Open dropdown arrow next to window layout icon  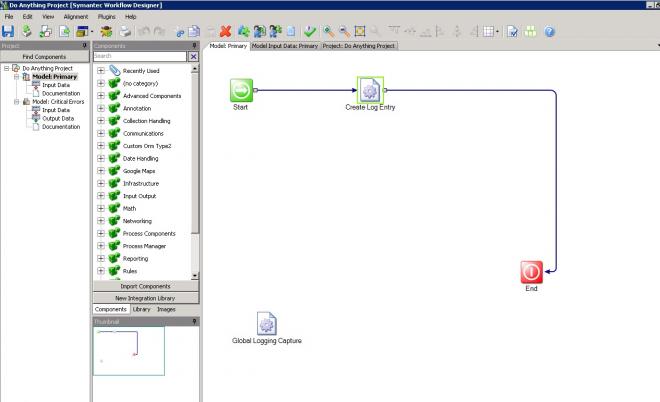pos(92,32)
